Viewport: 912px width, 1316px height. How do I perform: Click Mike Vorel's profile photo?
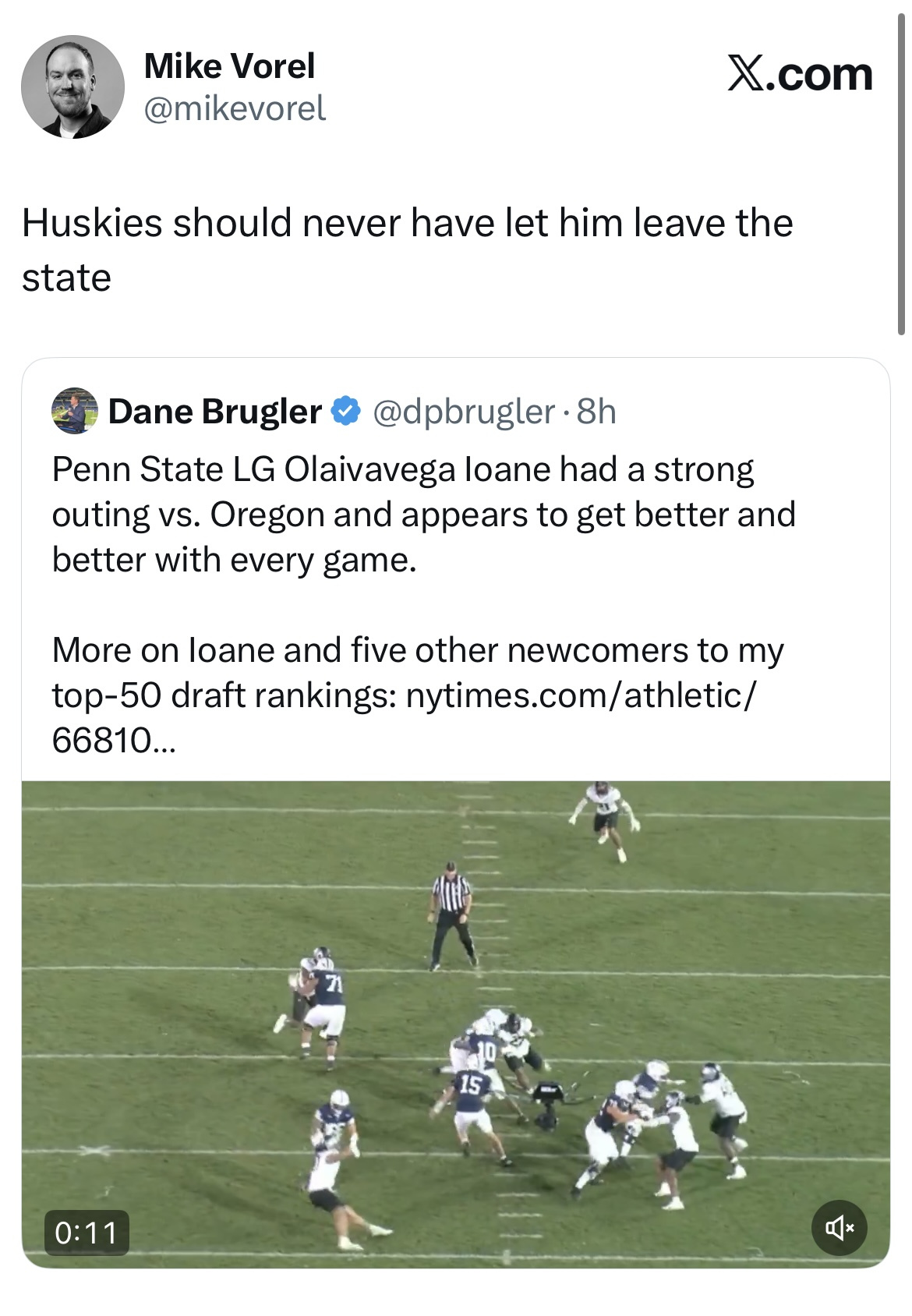coord(72,87)
